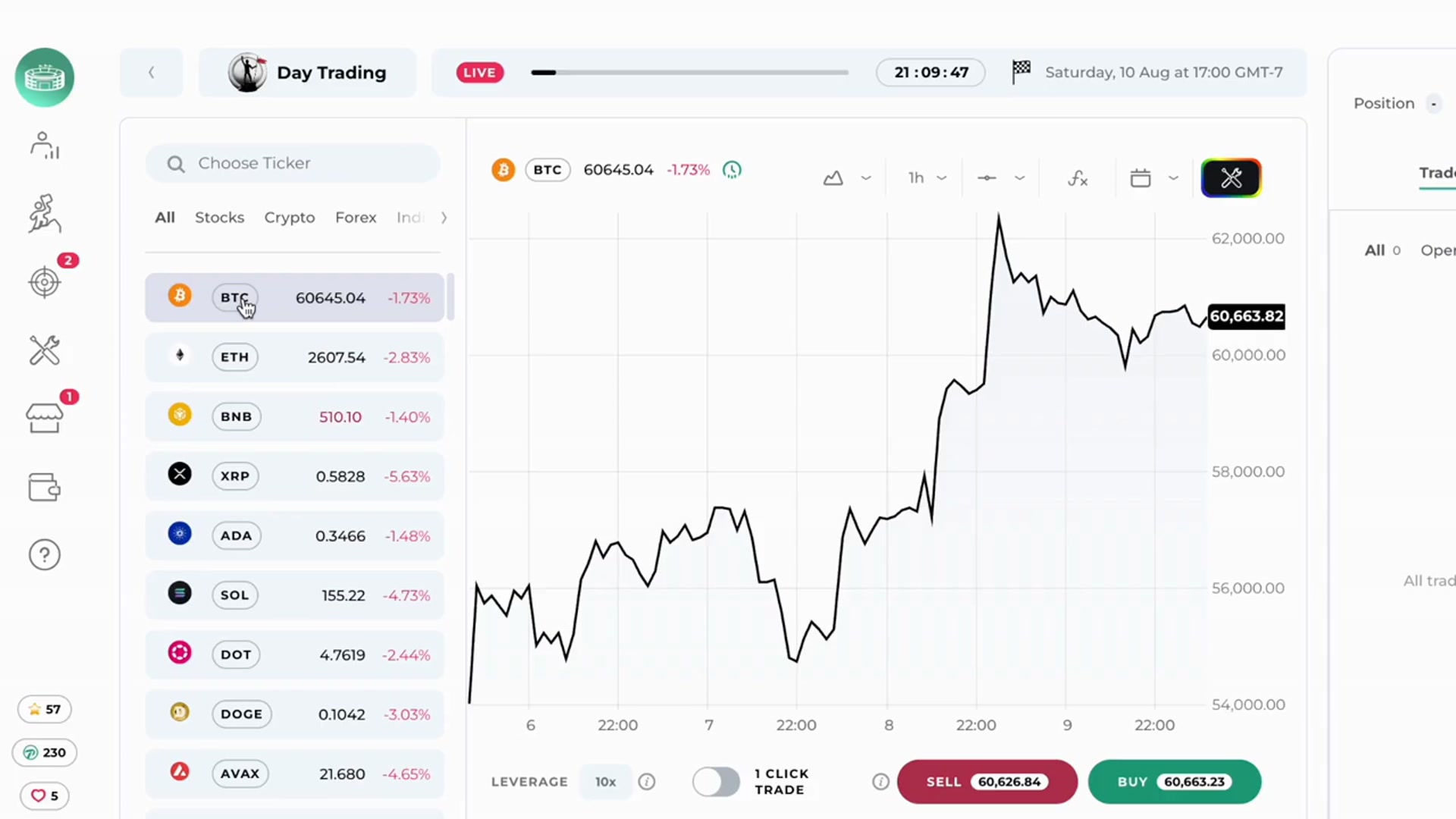1456x819 pixels.
Task: Open the wallet icon in the sidebar
Action: tap(44, 487)
